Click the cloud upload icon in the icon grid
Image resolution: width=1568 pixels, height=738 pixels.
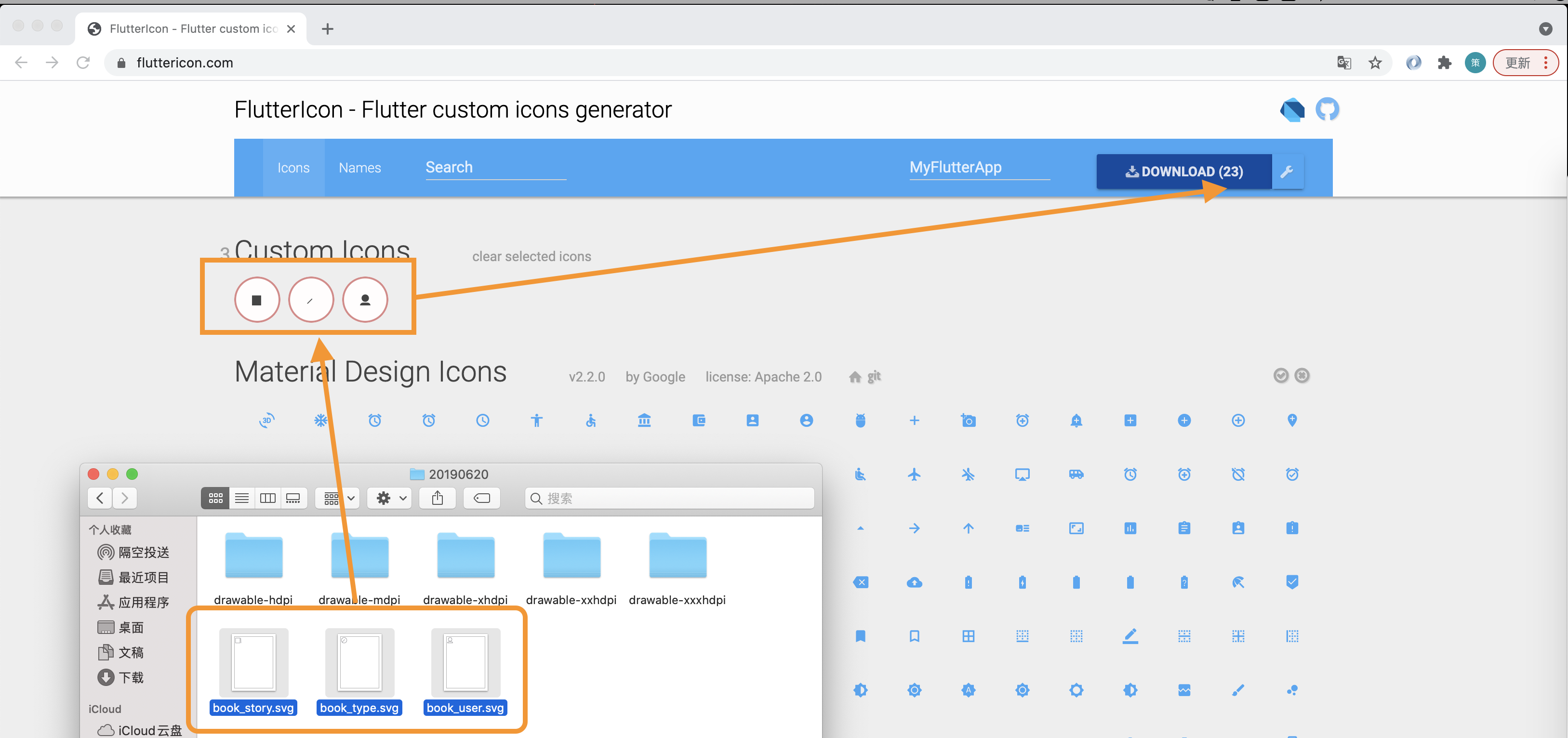[914, 581]
